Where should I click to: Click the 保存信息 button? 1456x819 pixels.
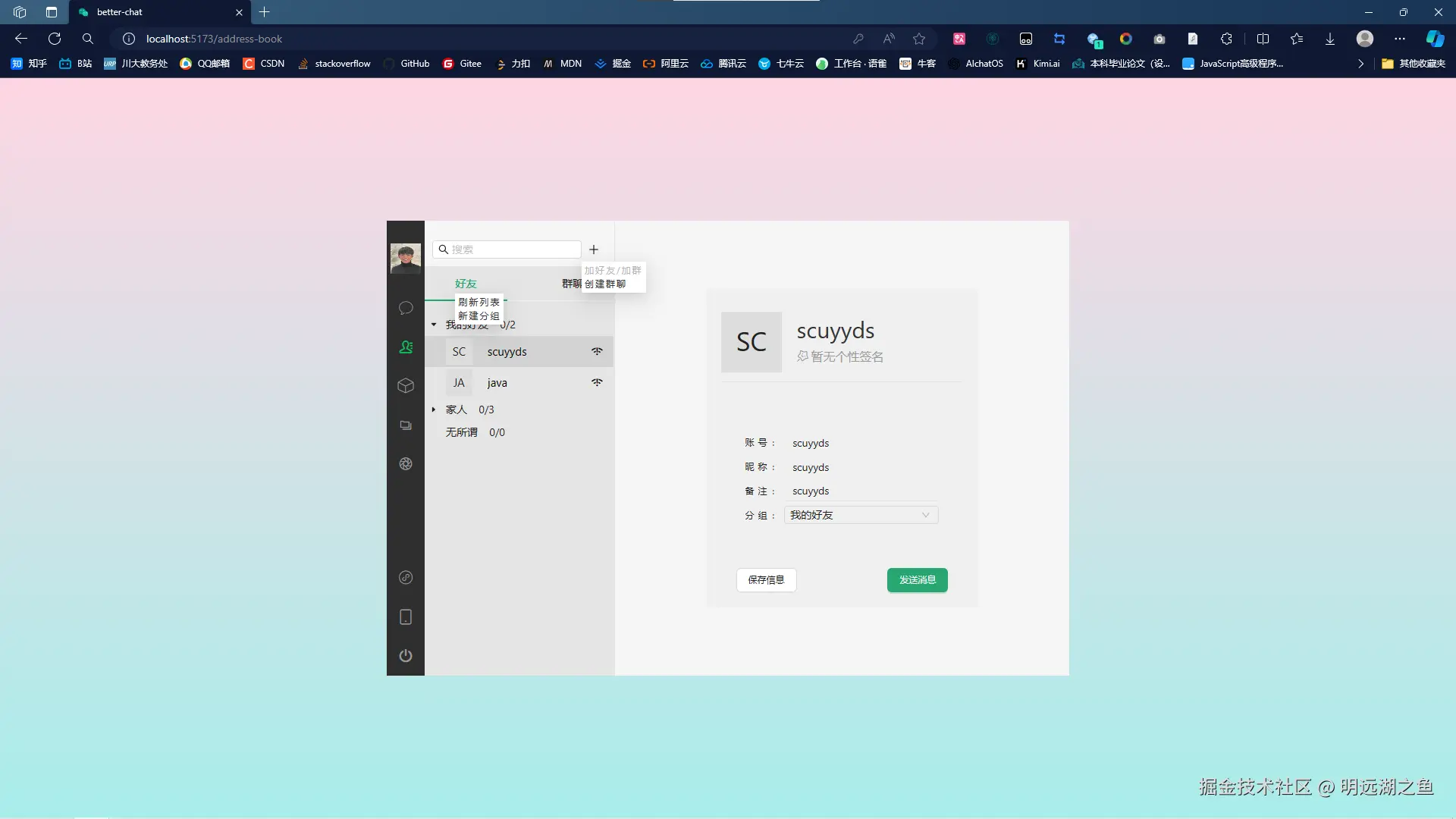[x=766, y=579]
